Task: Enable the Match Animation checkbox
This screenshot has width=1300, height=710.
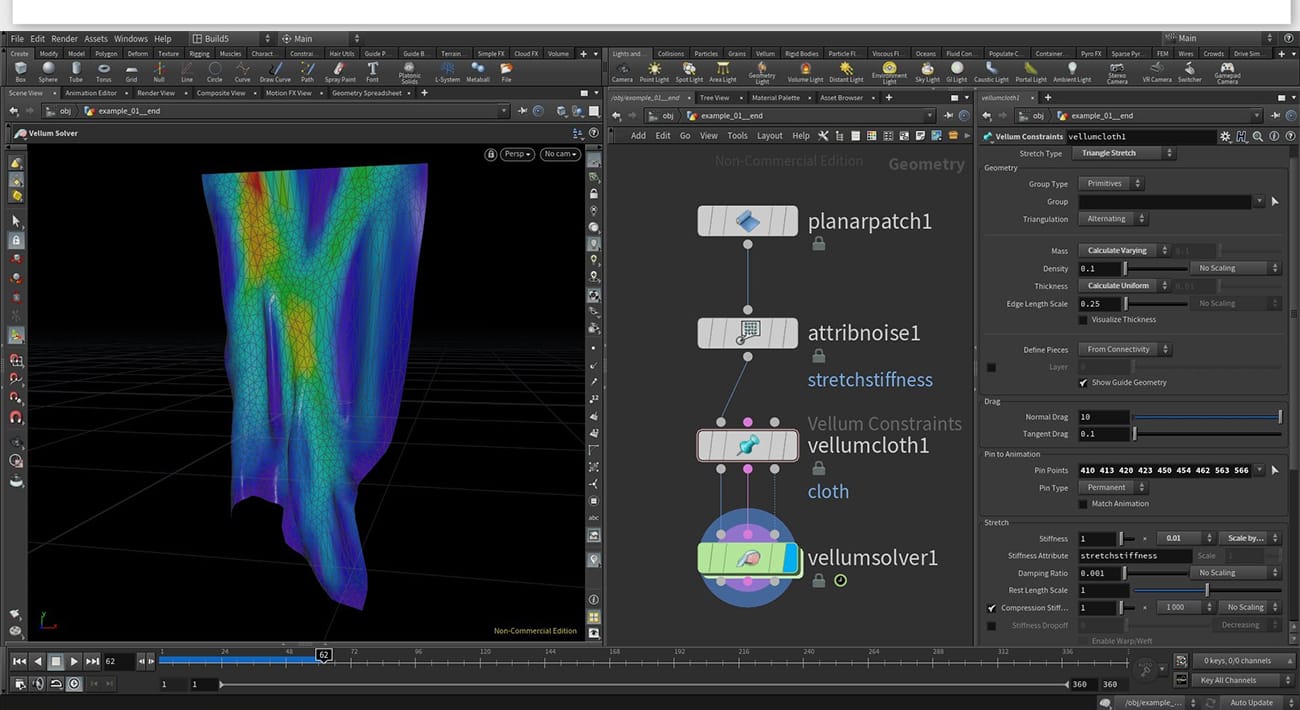Action: click(1083, 503)
